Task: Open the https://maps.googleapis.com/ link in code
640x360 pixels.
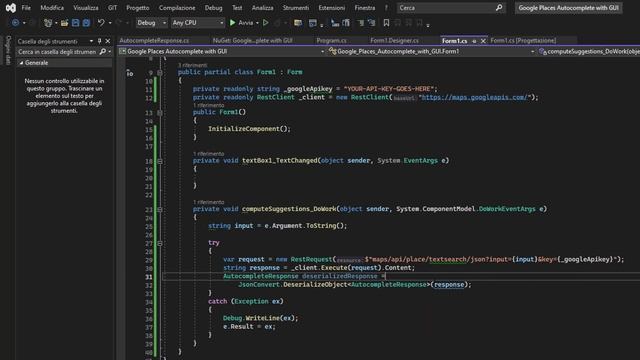Action: pos(474,97)
